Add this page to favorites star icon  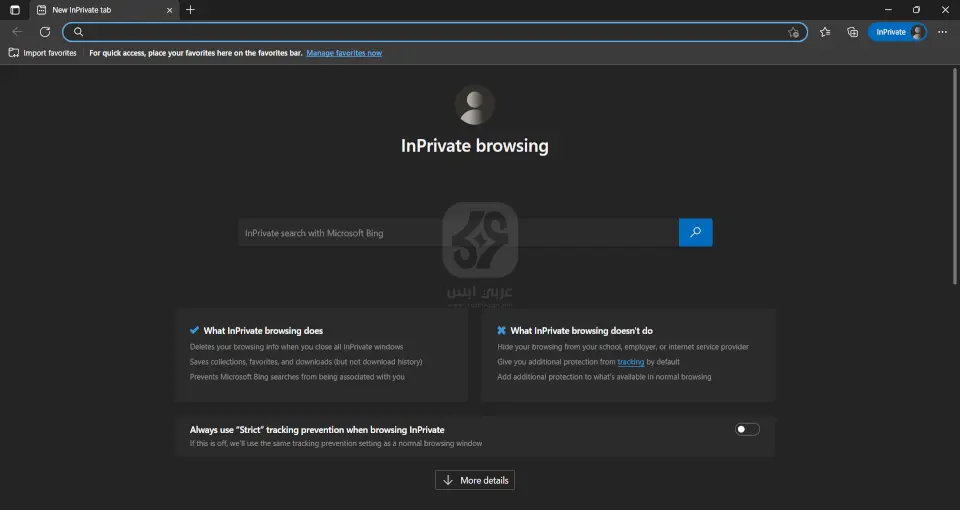(793, 32)
